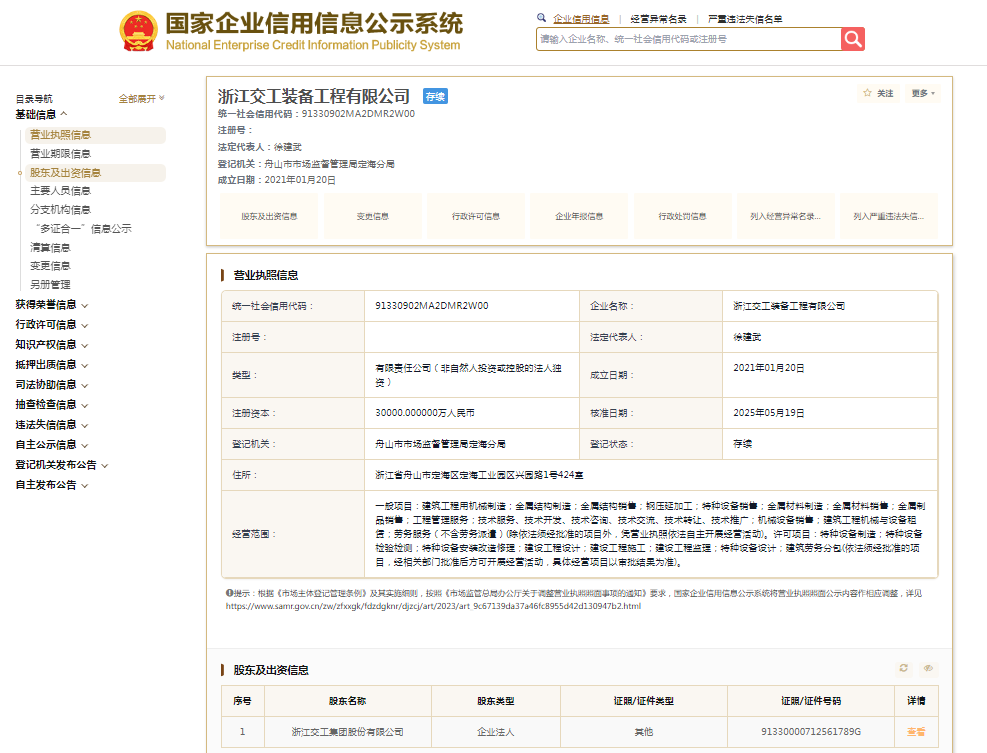Click 查看 link in shareholder row
Screen dimensions: 987x753
point(915,732)
